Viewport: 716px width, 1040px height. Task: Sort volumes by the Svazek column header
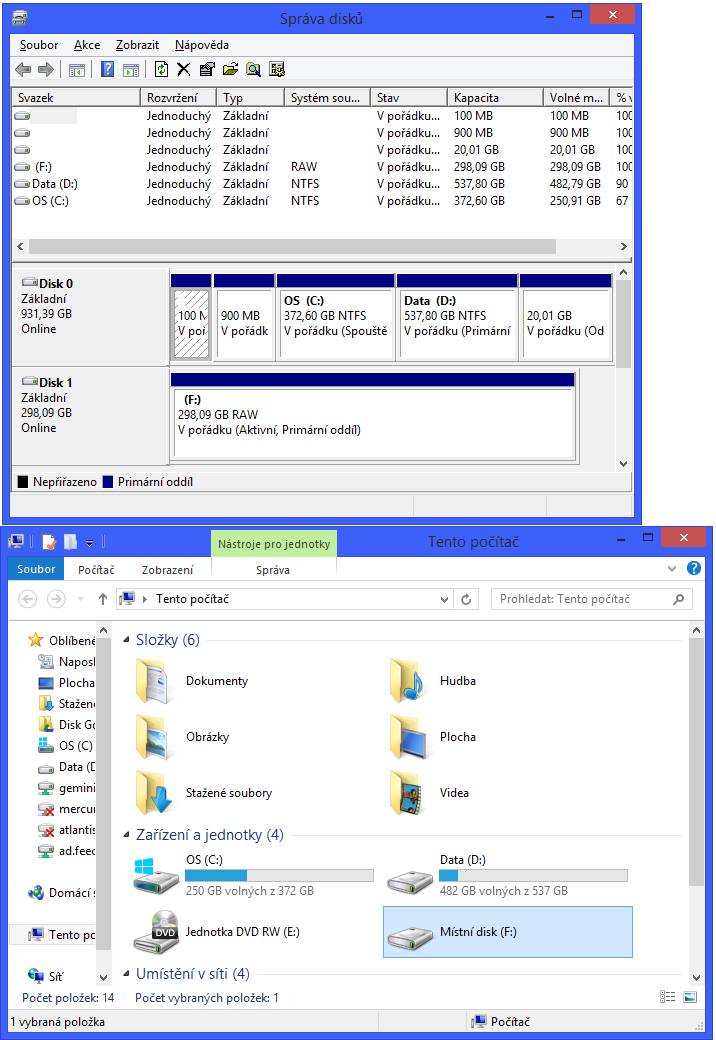click(76, 98)
